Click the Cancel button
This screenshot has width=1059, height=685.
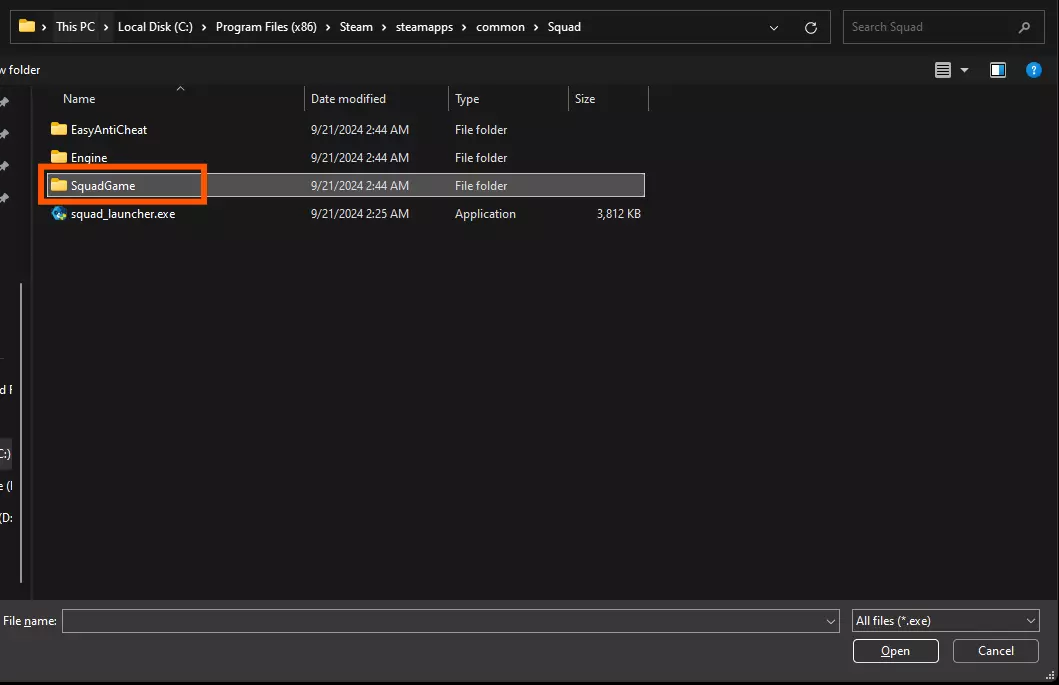996,651
